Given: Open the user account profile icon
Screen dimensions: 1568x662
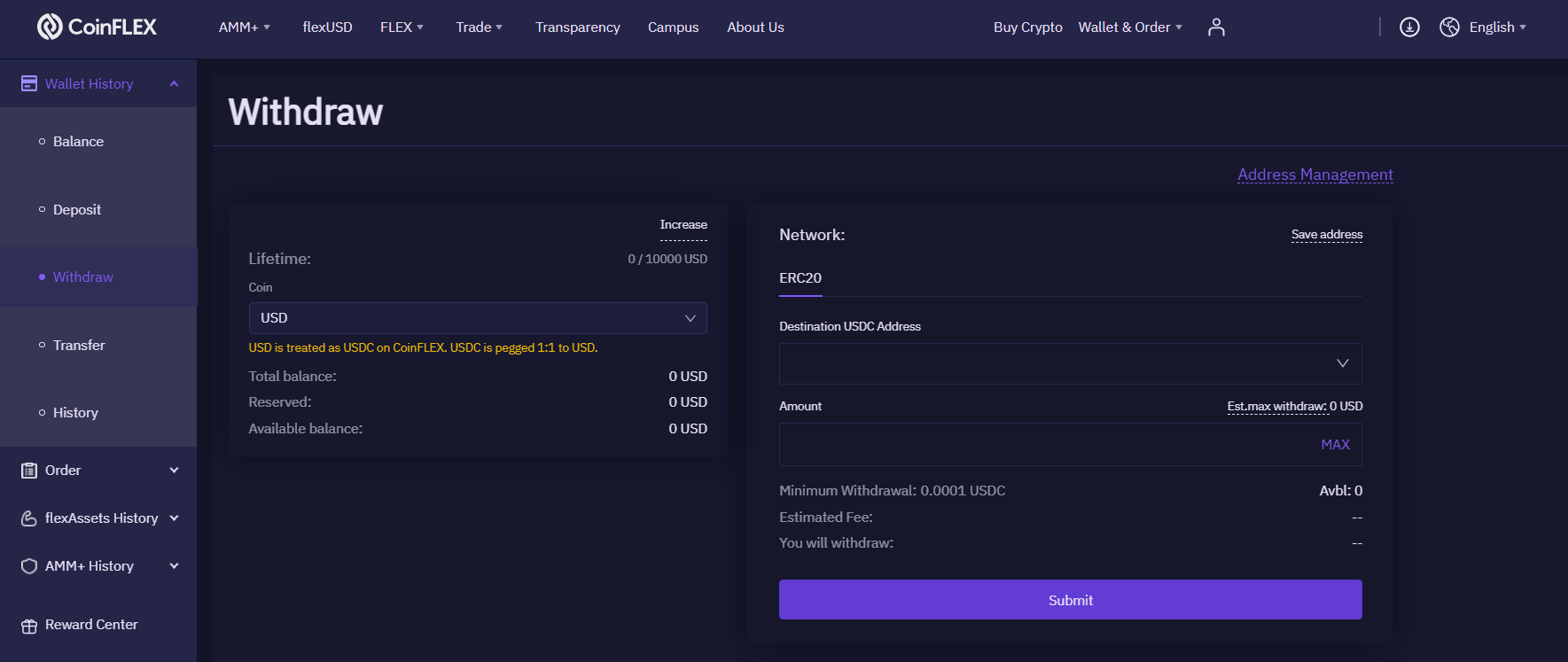Looking at the screenshot, I should click(x=1216, y=27).
